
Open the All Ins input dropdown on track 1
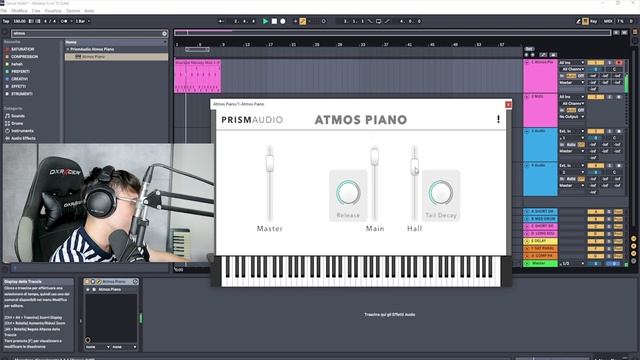click(x=571, y=62)
